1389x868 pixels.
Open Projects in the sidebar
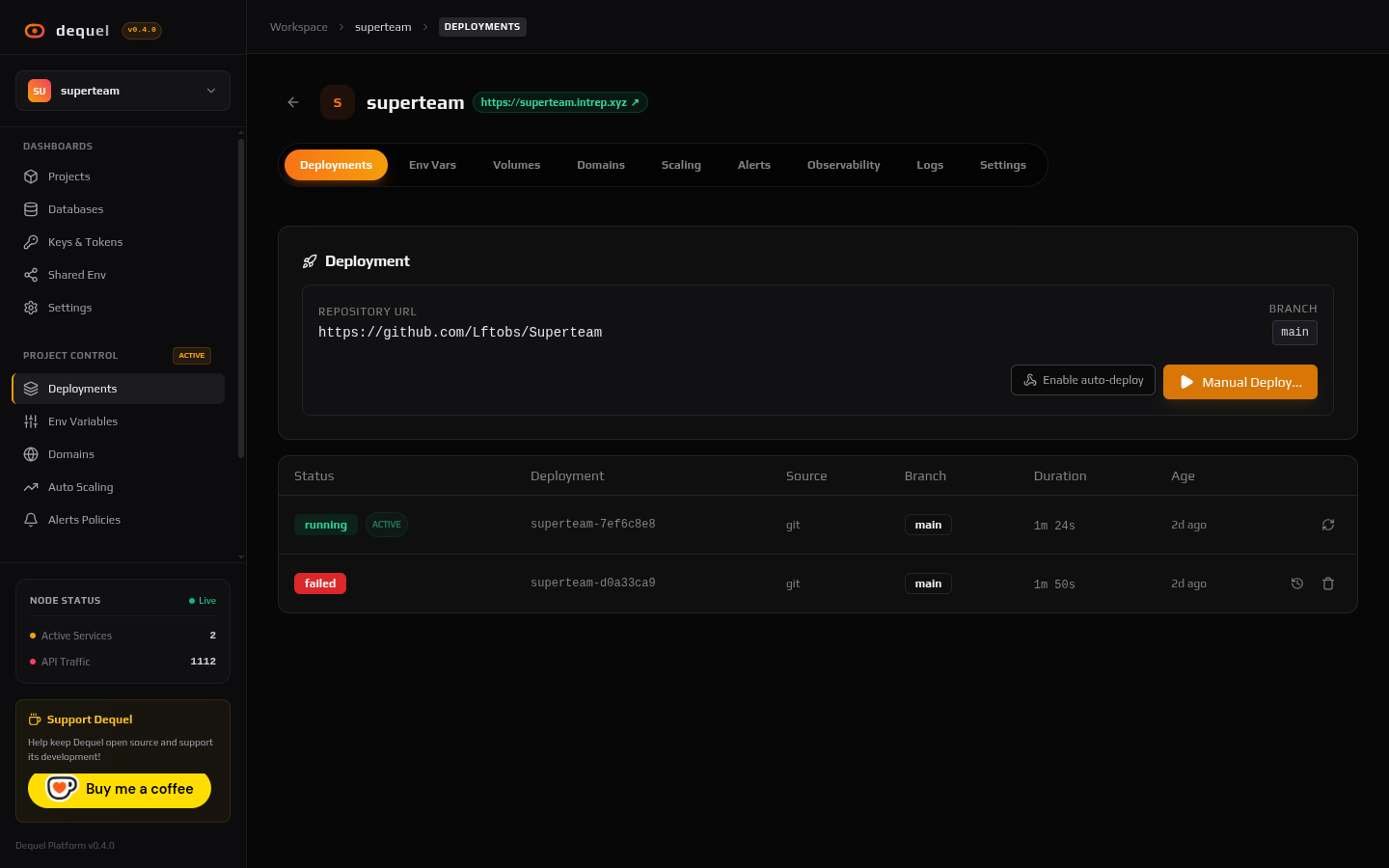click(x=118, y=176)
